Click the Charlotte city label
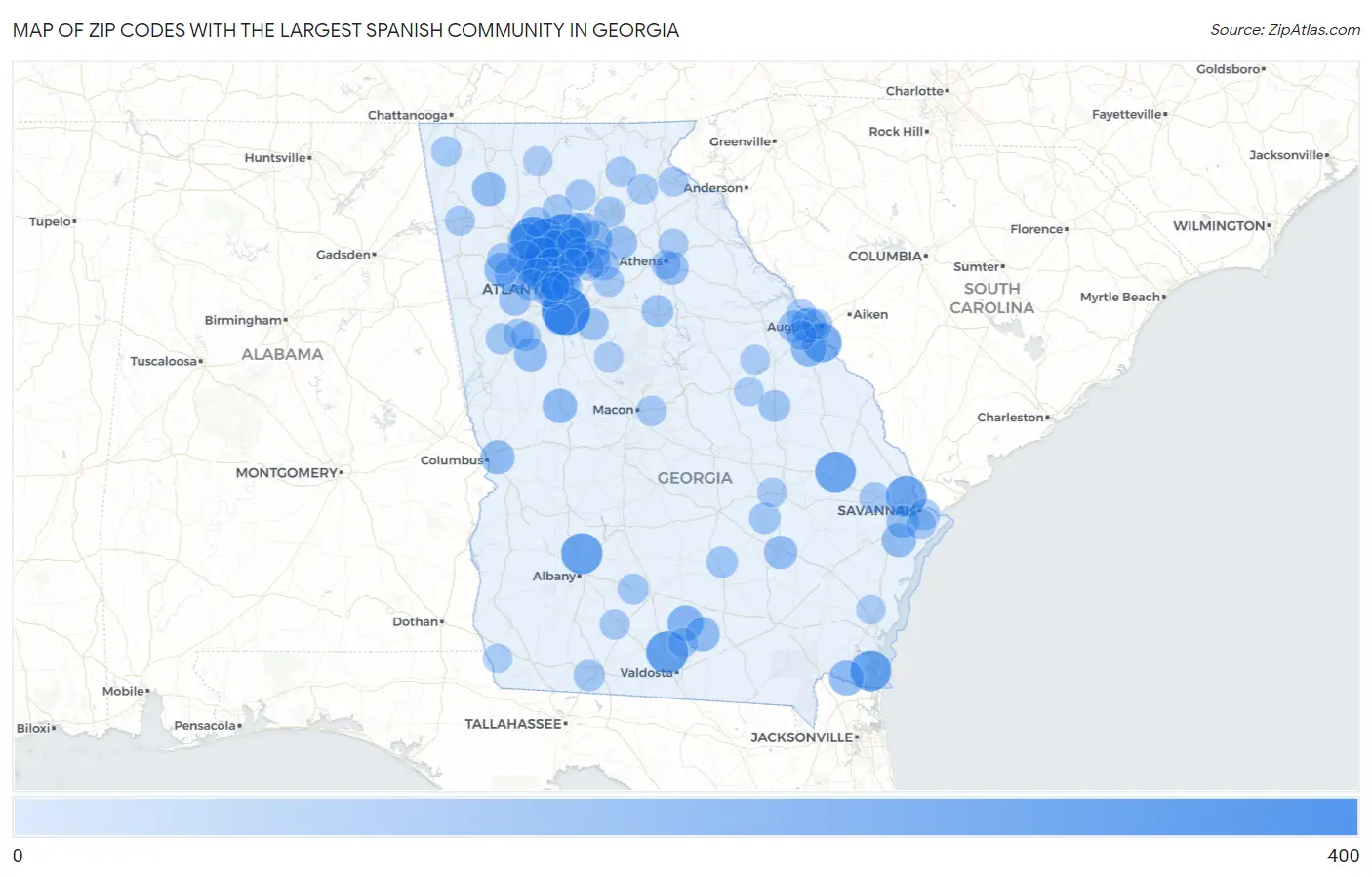This screenshot has width=1372, height=877. [x=917, y=91]
